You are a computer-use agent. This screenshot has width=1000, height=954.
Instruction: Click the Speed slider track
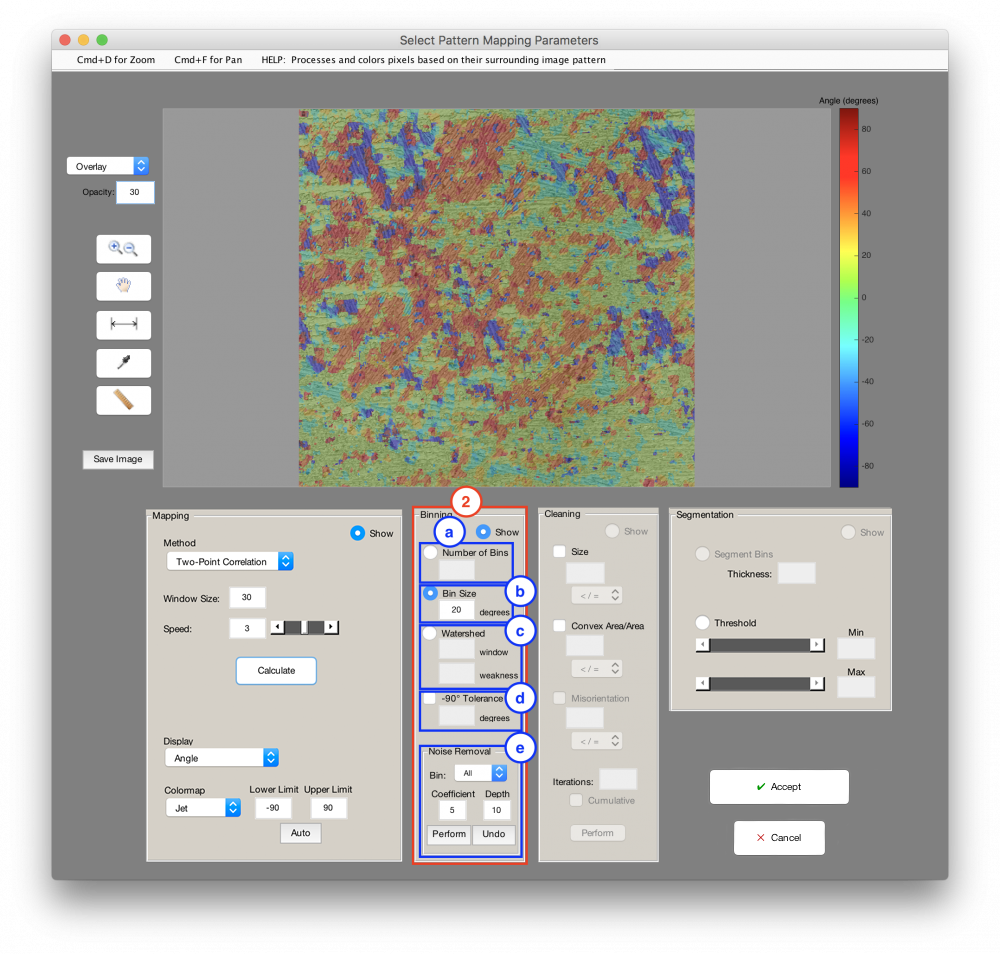click(304, 627)
